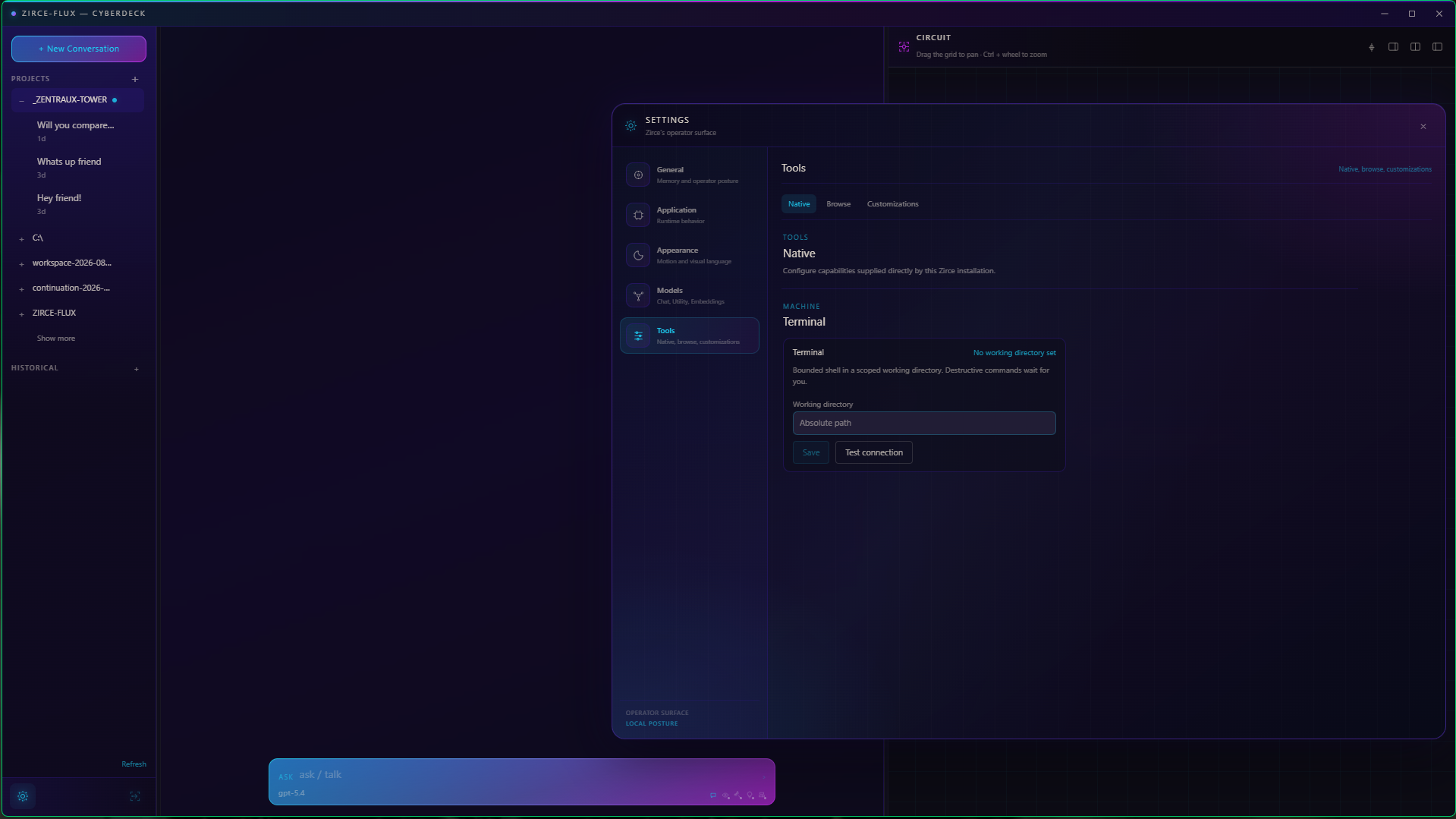Expand the C:\ project
Viewport: 1456px width, 819px height.
tap(21, 239)
